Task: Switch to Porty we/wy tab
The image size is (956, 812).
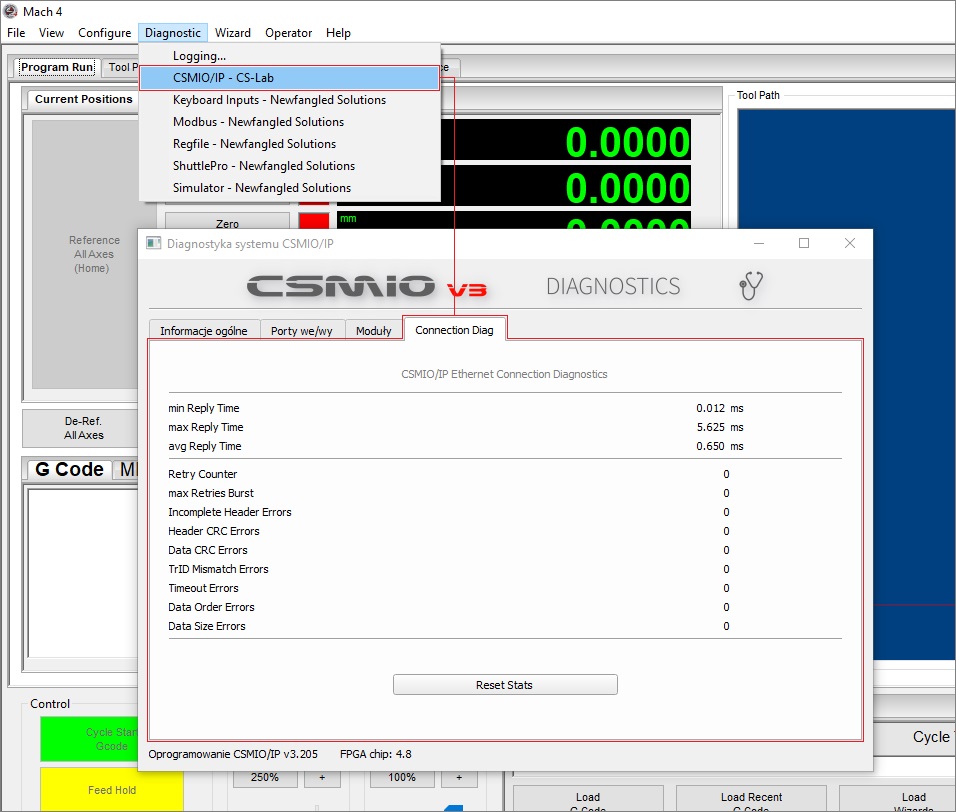Action: [302, 330]
